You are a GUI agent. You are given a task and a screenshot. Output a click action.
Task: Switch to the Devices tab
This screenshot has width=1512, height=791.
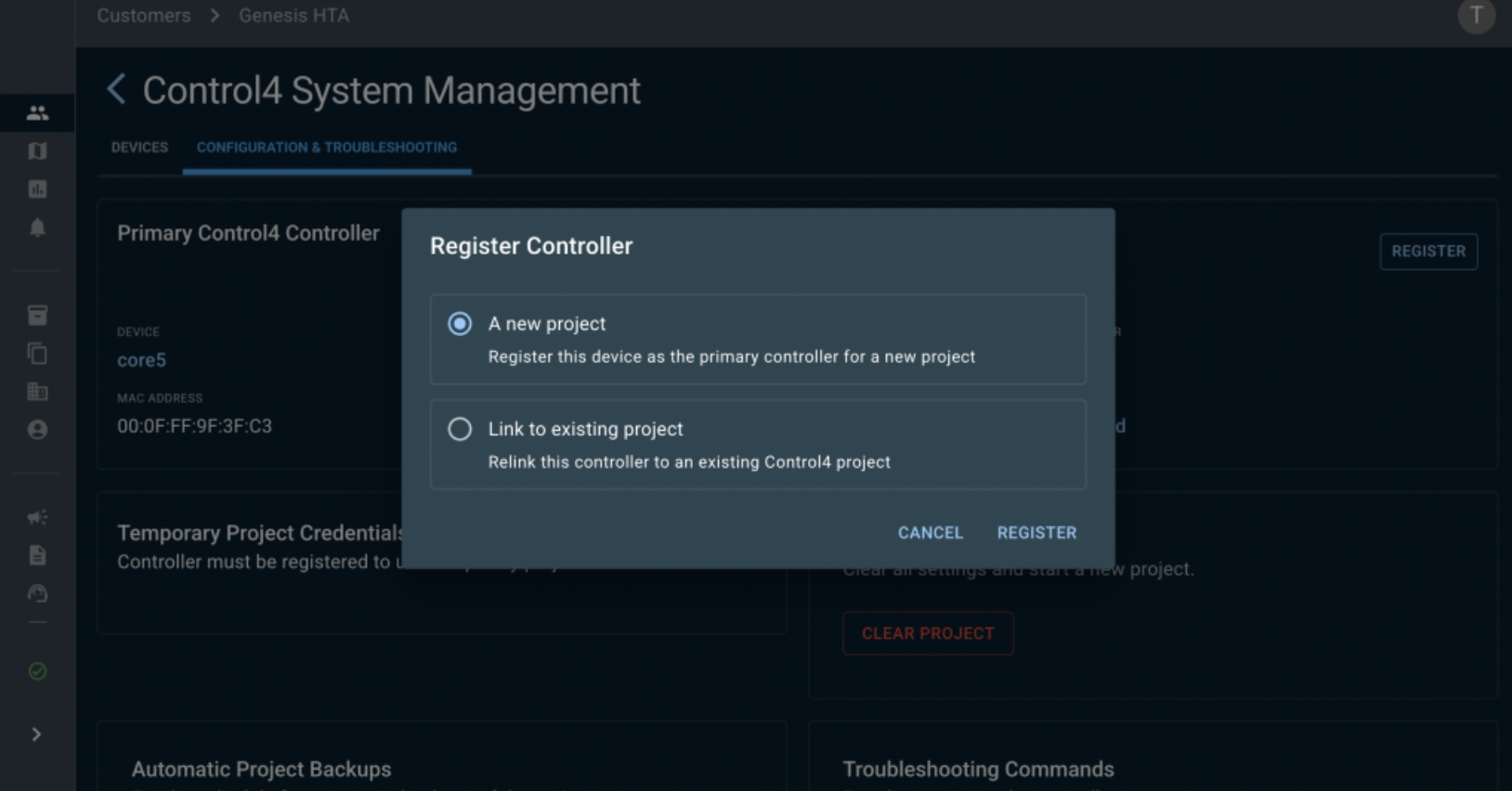(x=139, y=148)
